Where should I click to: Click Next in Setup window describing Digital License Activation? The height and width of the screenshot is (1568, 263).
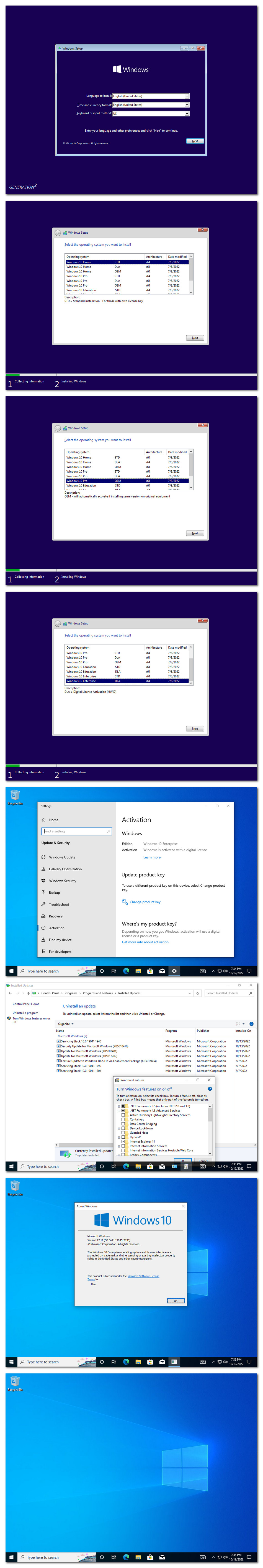[194, 729]
